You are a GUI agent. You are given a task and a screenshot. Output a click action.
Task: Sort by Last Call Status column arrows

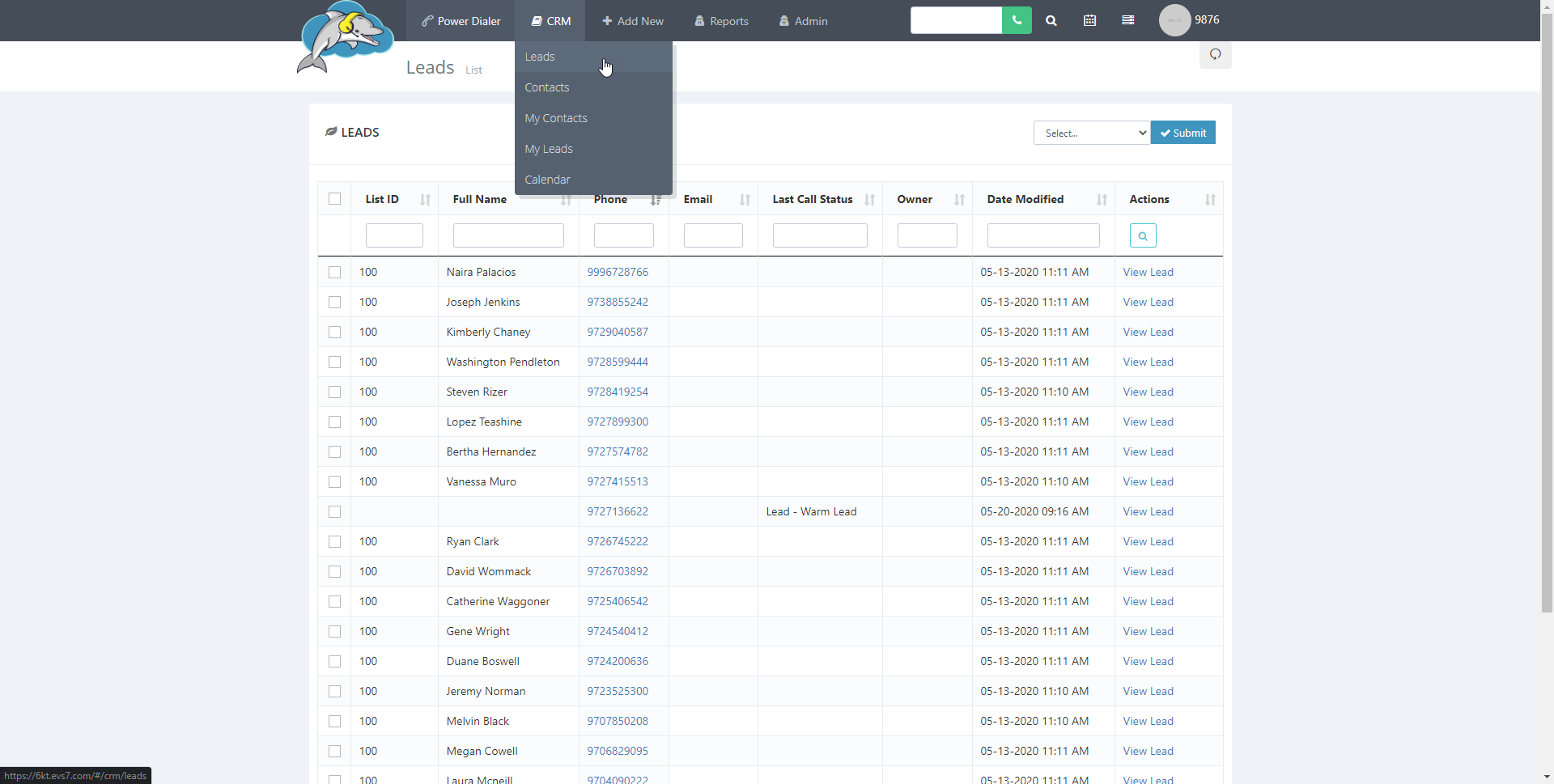click(870, 200)
